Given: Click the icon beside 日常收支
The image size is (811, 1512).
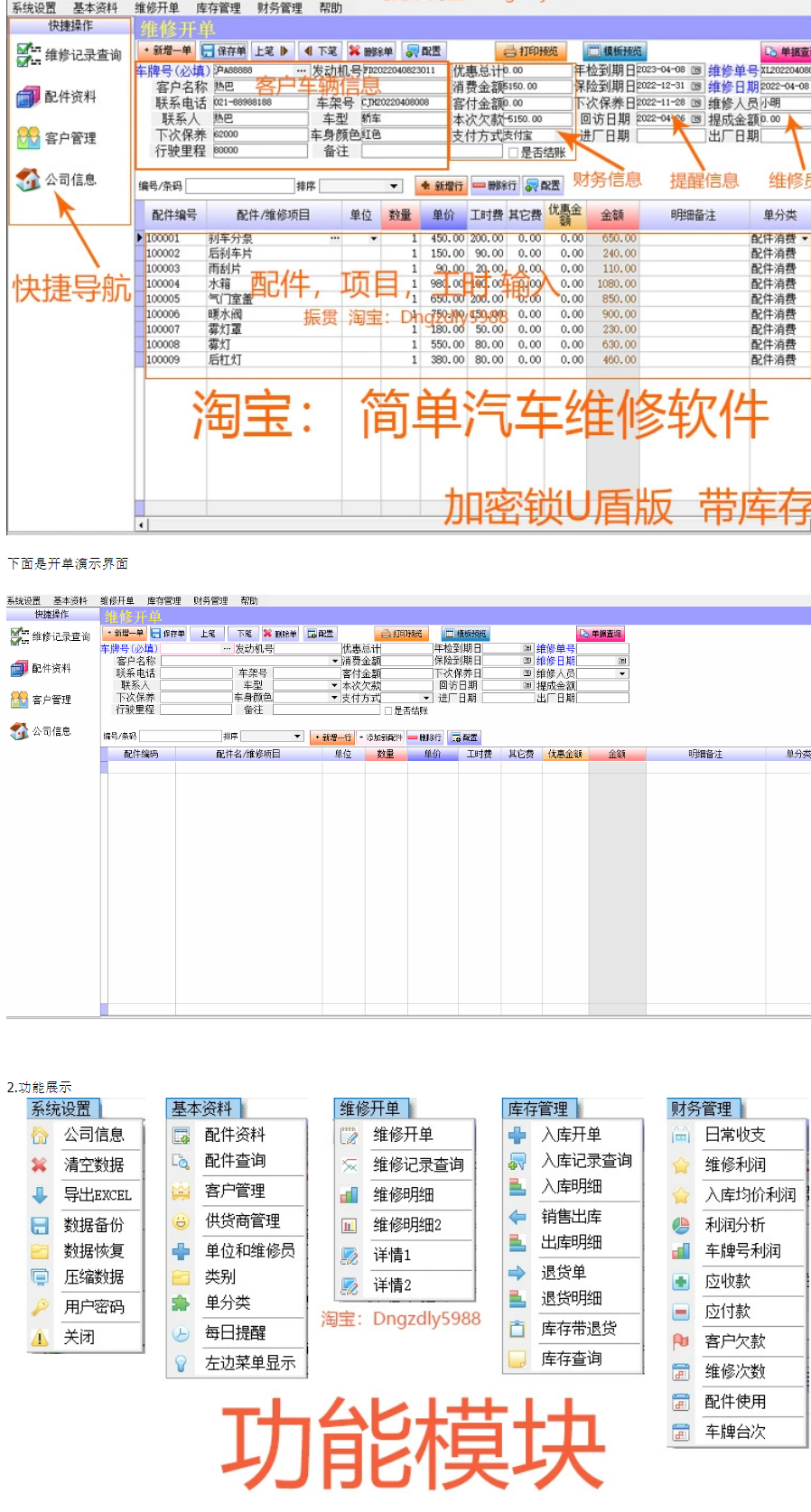Looking at the screenshot, I should click(x=681, y=1135).
